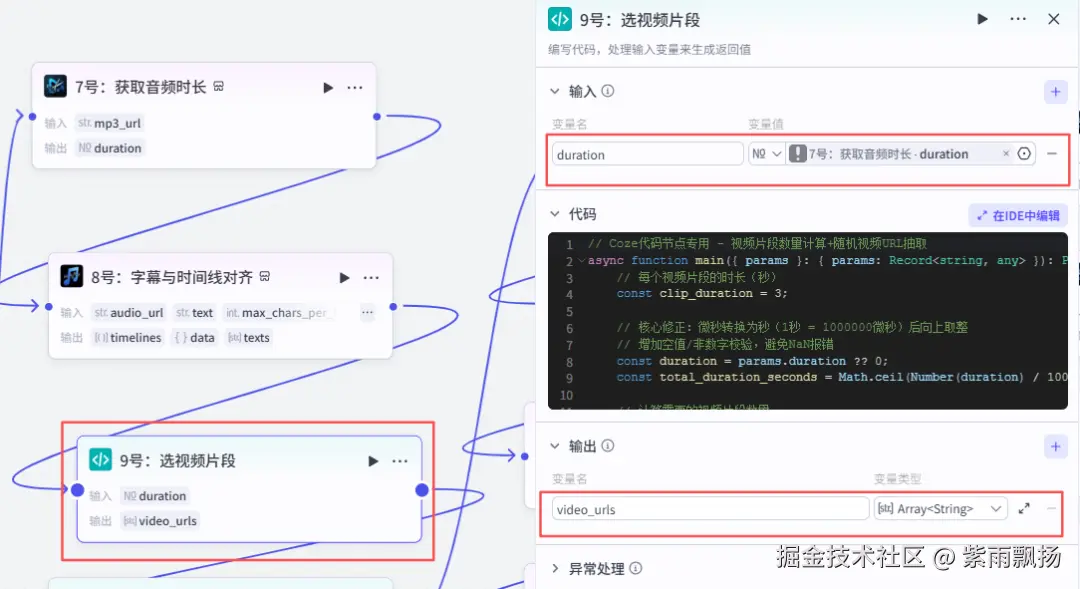Open more options for node 7号 获取音频时长
Viewport: 1080px width, 589px height.
tap(355, 87)
